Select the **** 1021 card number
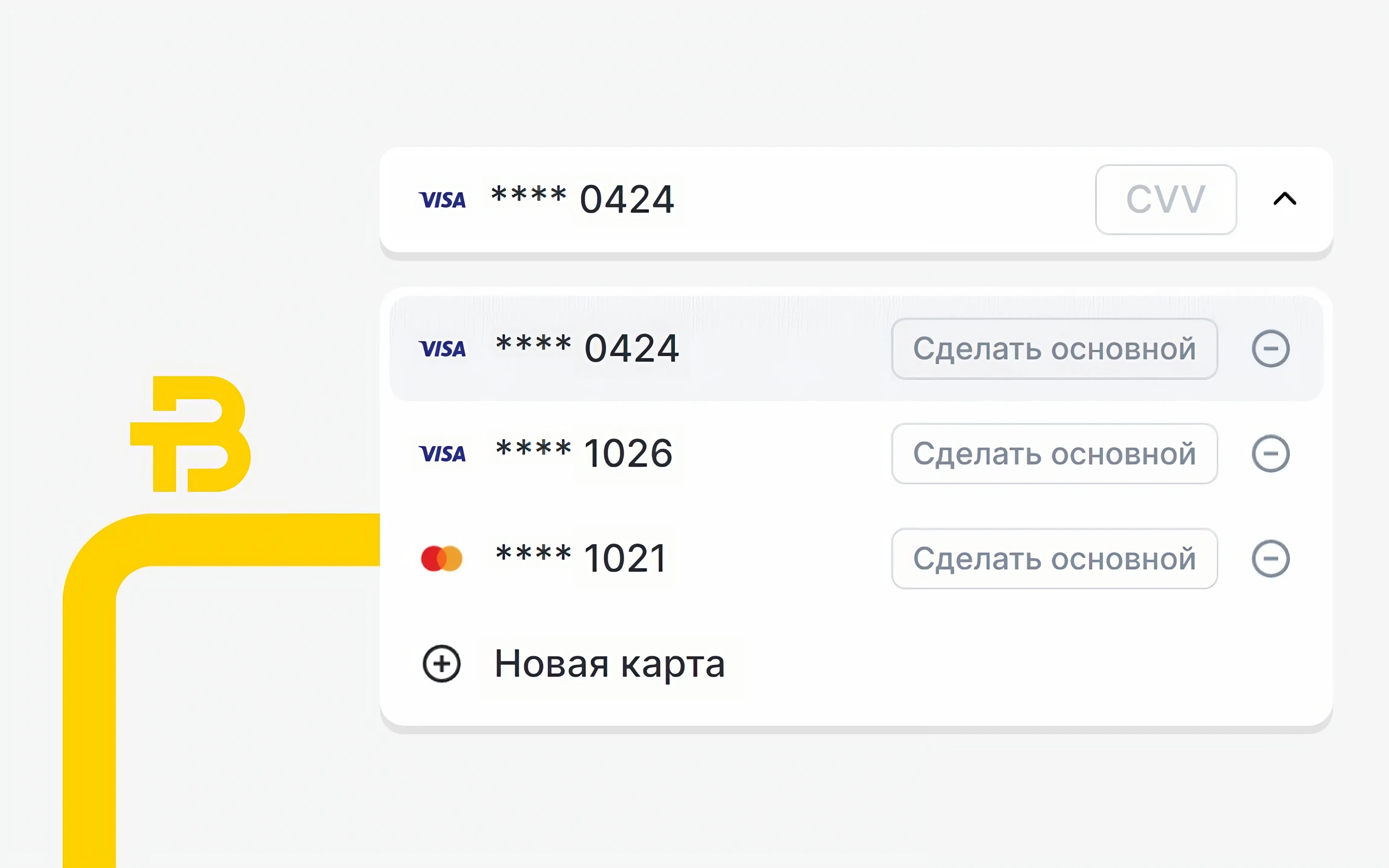This screenshot has width=1389, height=868. click(x=581, y=558)
